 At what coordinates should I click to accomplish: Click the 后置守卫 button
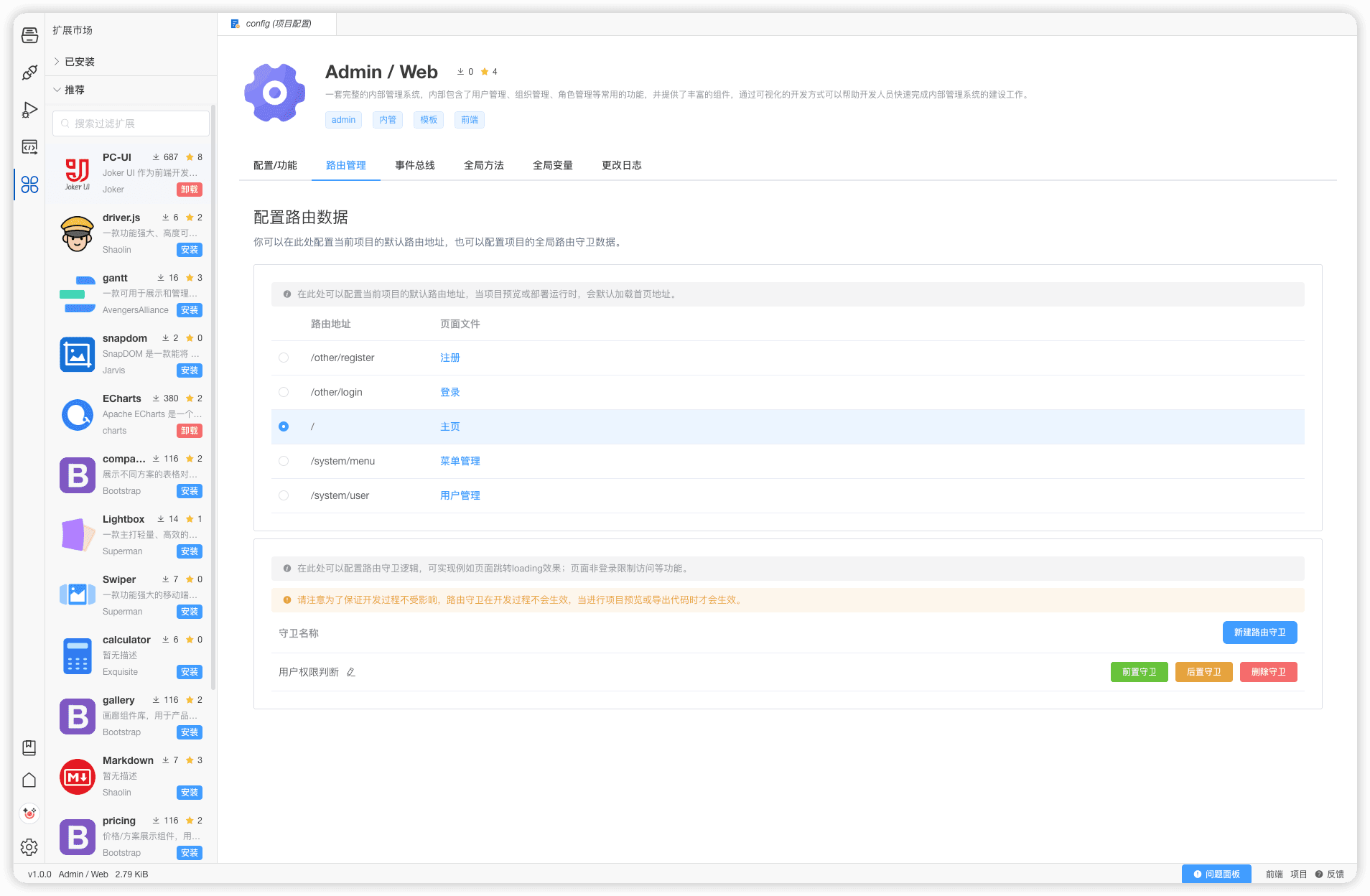[1203, 672]
